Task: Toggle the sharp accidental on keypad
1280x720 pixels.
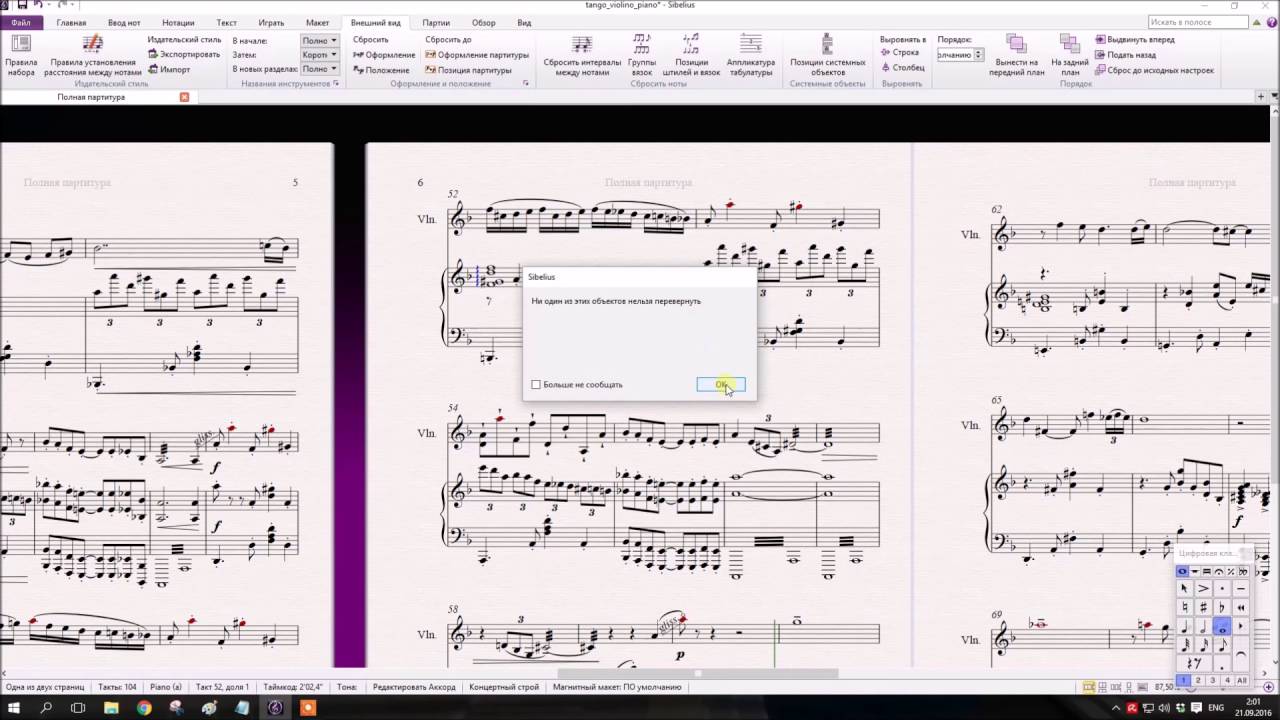Action: click(1203, 607)
